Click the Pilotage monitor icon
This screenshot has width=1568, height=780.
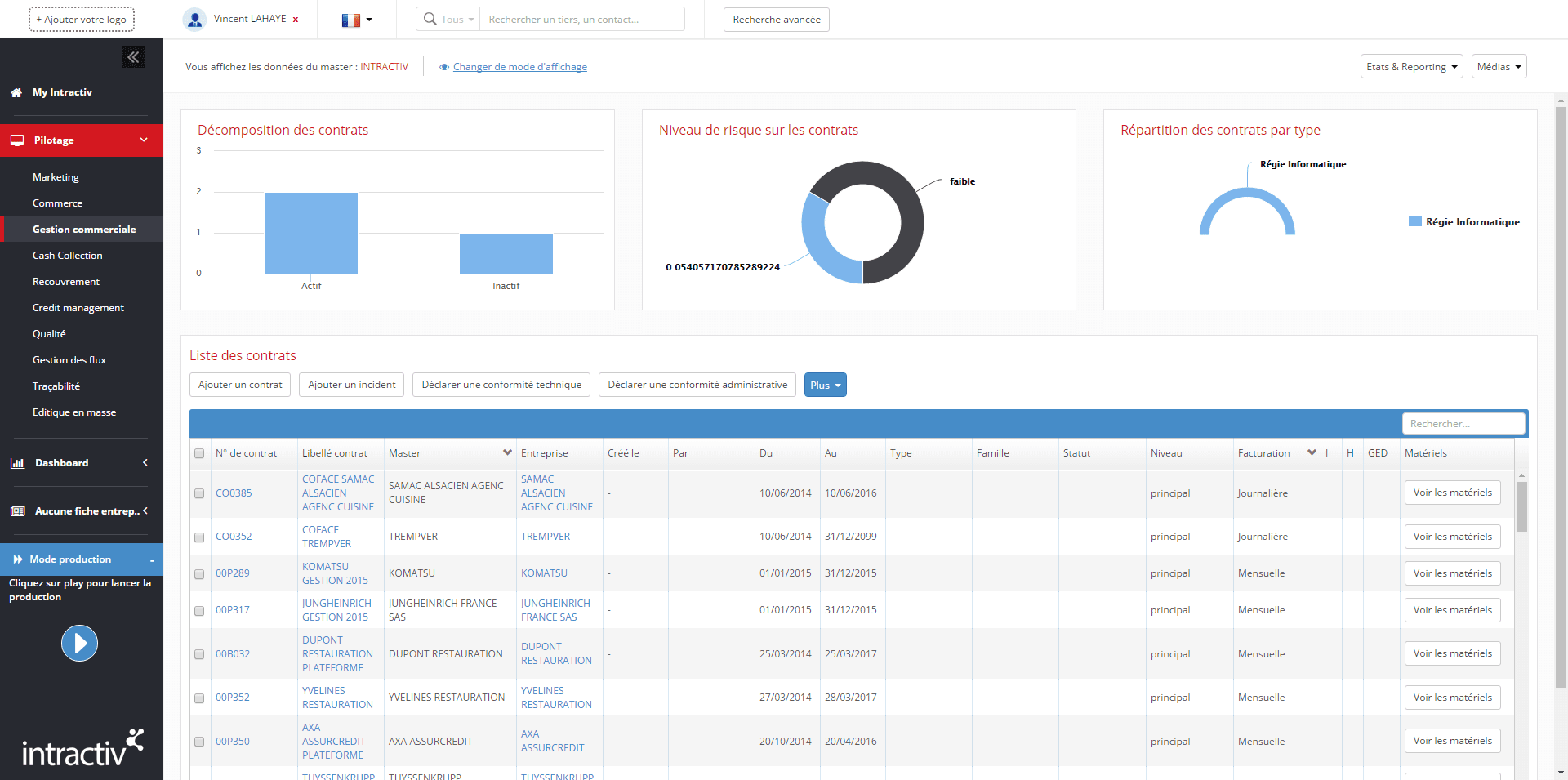click(17, 140)
